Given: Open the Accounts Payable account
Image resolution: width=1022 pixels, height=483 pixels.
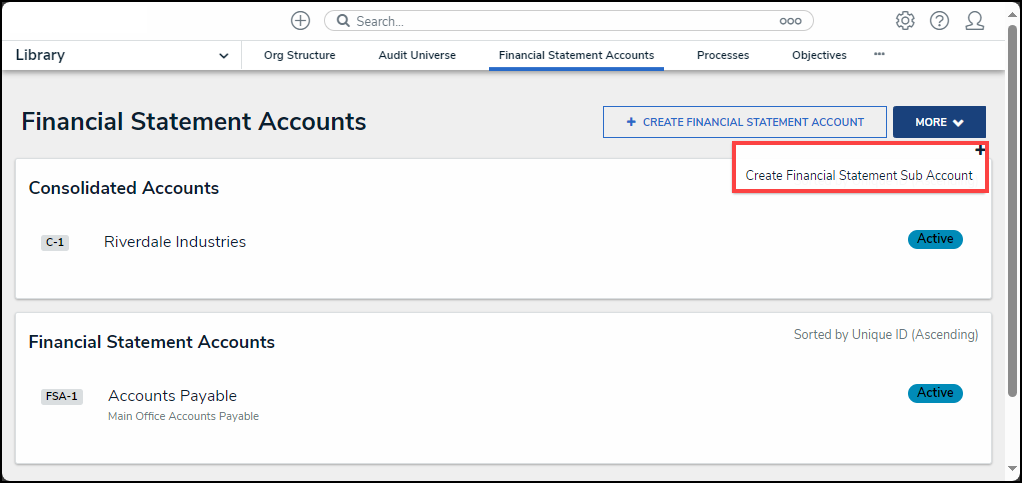Looking at the screenshot, I should [172, 395].
